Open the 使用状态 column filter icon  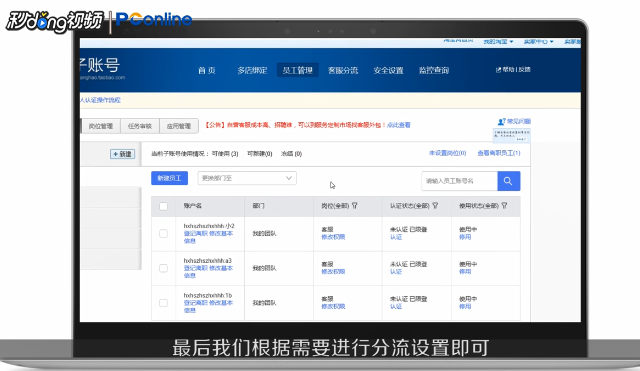point(504,206)
